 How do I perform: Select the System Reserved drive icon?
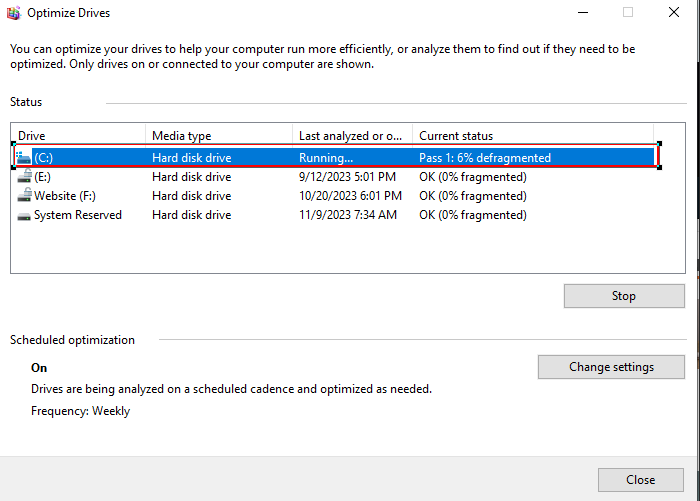pos(24,216)
